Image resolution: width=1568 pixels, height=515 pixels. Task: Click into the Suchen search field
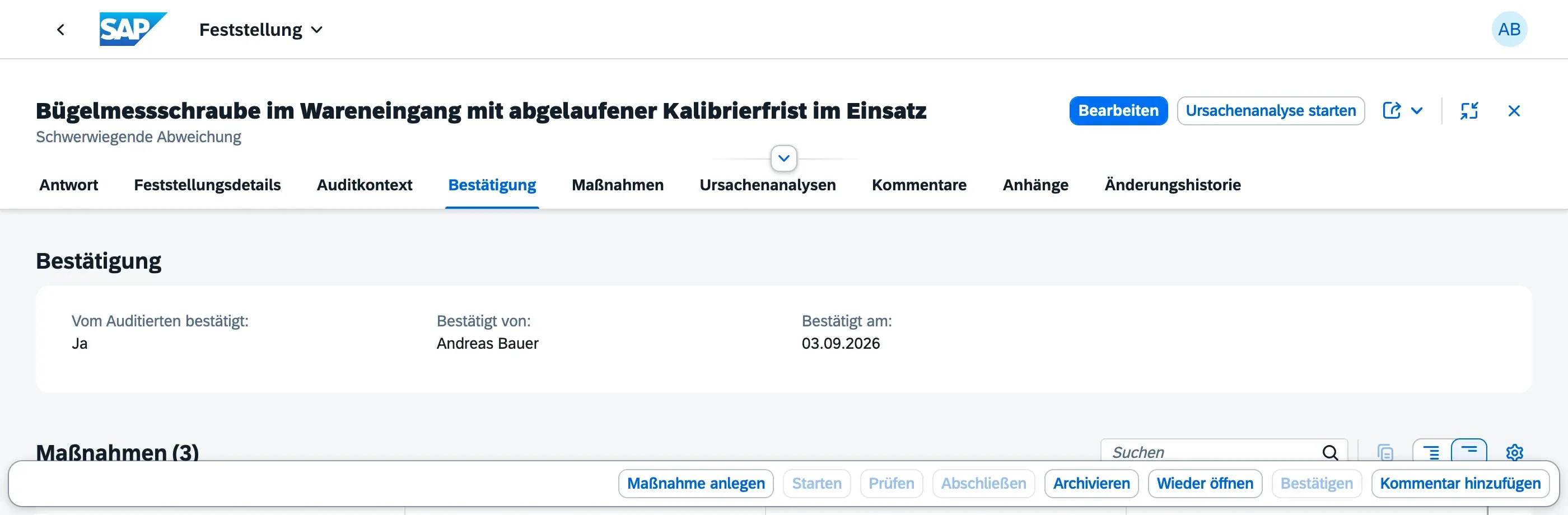click(1211, 452)
